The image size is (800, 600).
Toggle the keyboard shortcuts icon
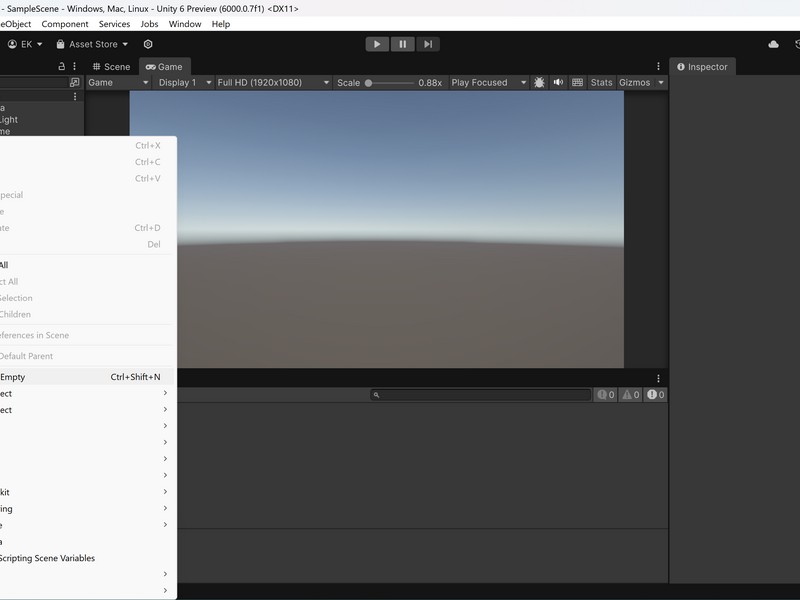point(578,83)
